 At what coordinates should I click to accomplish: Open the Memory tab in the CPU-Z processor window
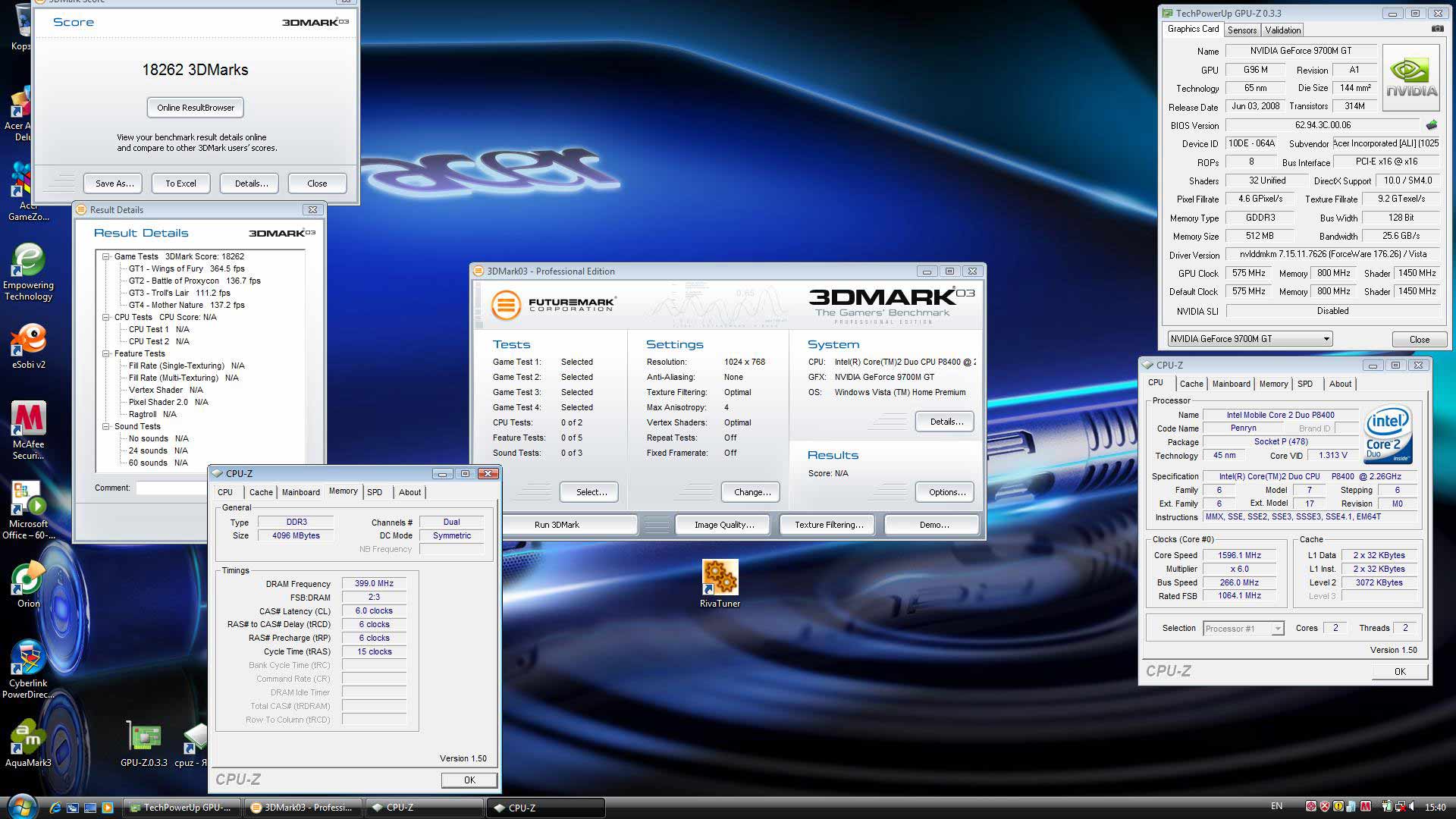1273,384
